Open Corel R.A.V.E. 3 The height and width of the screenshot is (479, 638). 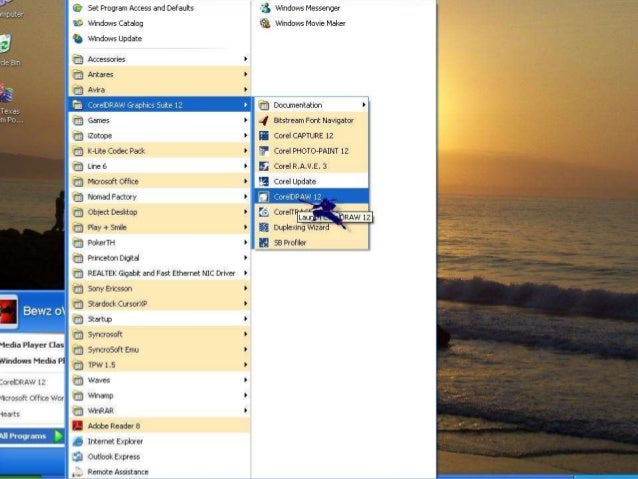(x=312, y=166)
